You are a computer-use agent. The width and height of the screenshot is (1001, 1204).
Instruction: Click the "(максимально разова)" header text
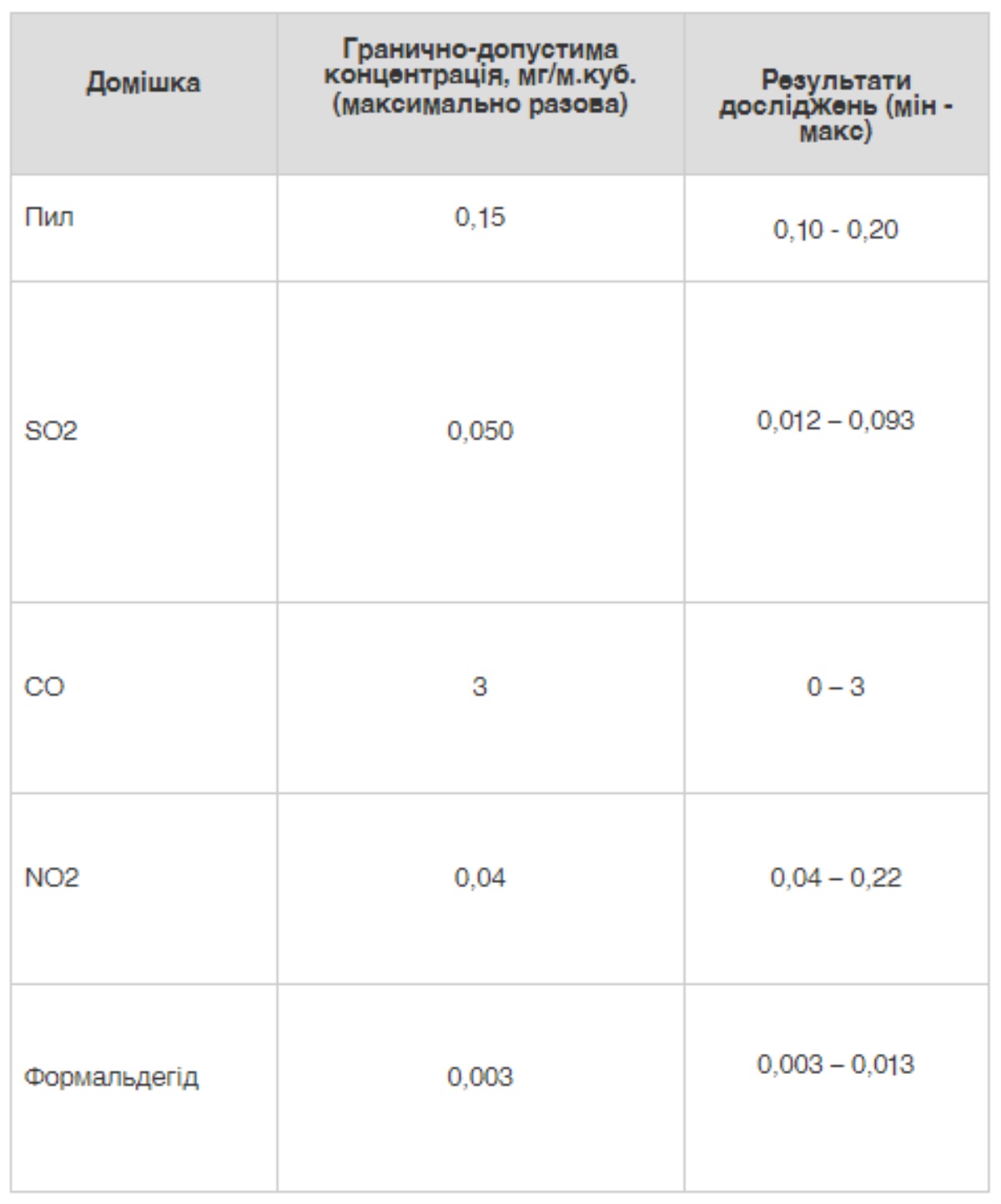point(480,106)
